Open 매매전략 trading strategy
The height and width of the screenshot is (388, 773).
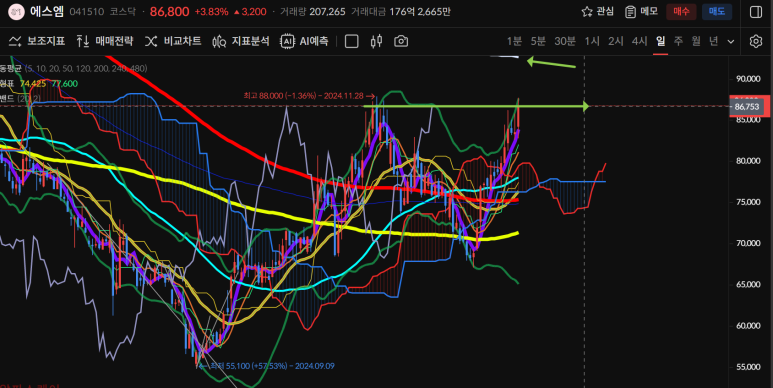pos(105,41)
